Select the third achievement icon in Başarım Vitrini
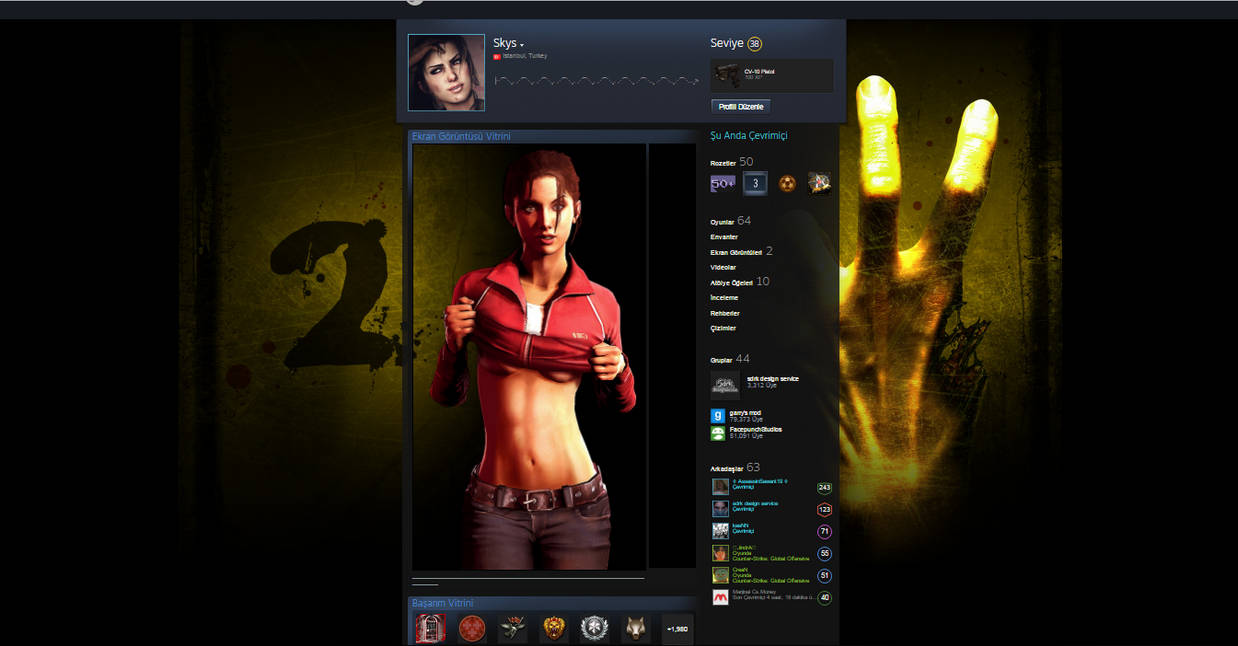The width and height of the screenshot is (1238, 646). (x=513, y=629)
